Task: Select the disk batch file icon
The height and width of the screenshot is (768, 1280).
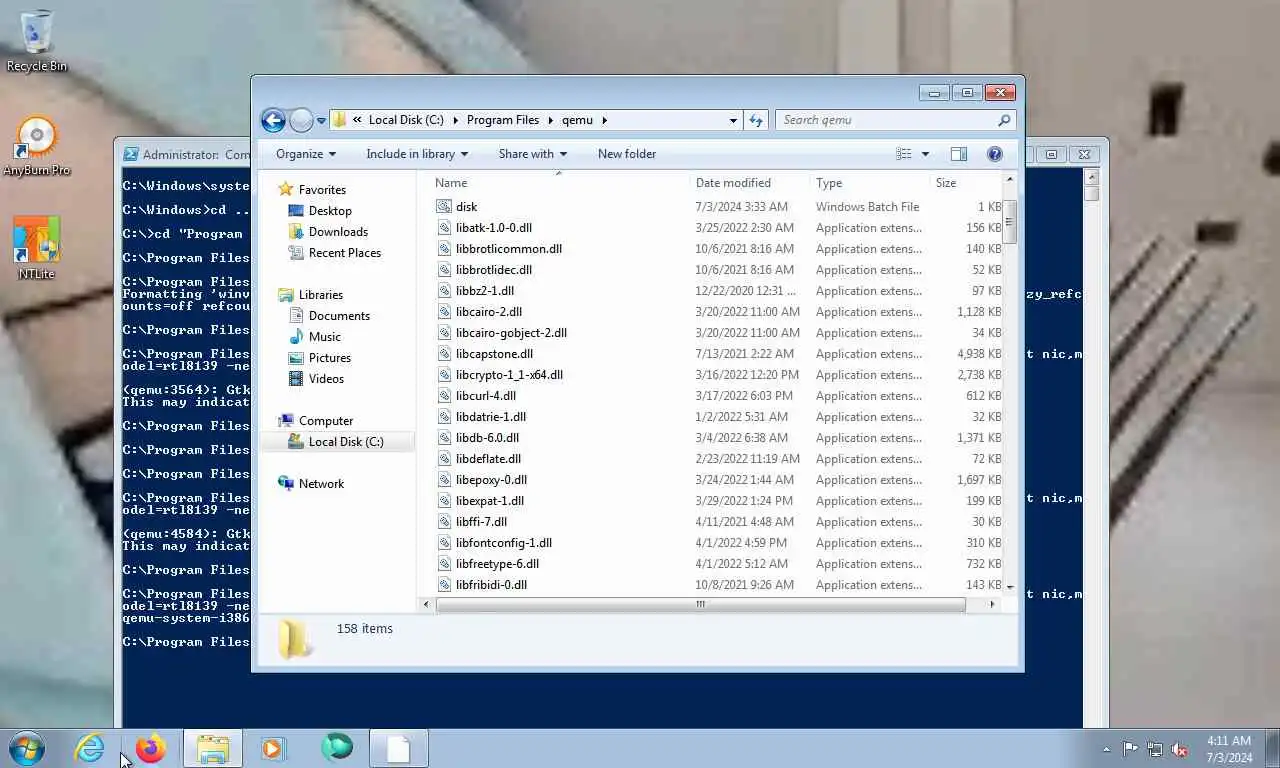Action: tap(444, 207)
